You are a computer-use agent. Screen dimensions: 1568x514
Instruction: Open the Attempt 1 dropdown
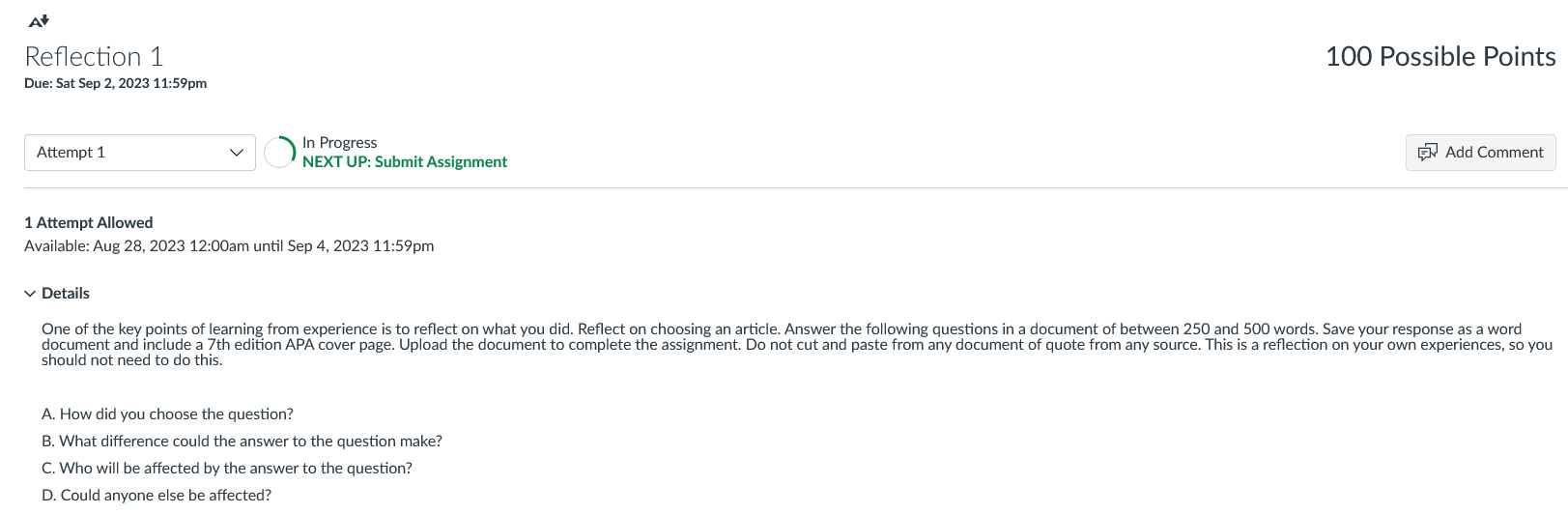(140, 153)
